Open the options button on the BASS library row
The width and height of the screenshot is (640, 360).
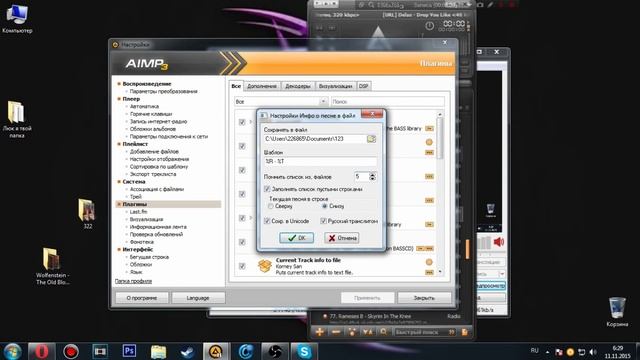tap(429, 129)
